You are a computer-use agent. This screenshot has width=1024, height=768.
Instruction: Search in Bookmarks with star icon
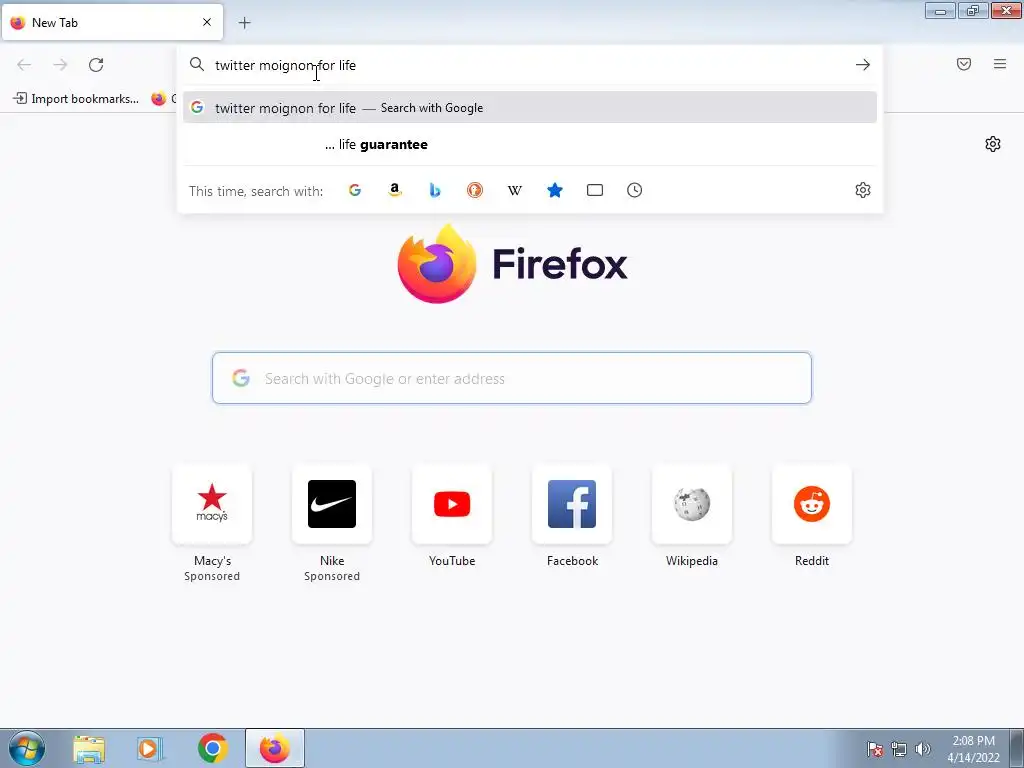pyautogui.click(x=554, y=190)
